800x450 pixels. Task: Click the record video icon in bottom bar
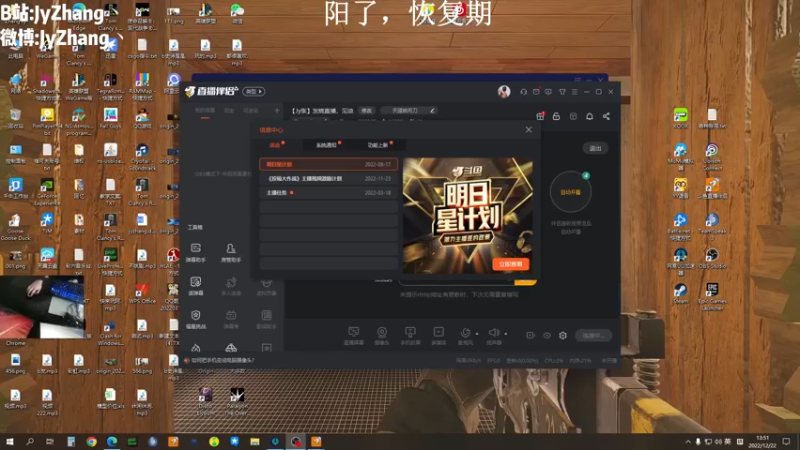531,335
